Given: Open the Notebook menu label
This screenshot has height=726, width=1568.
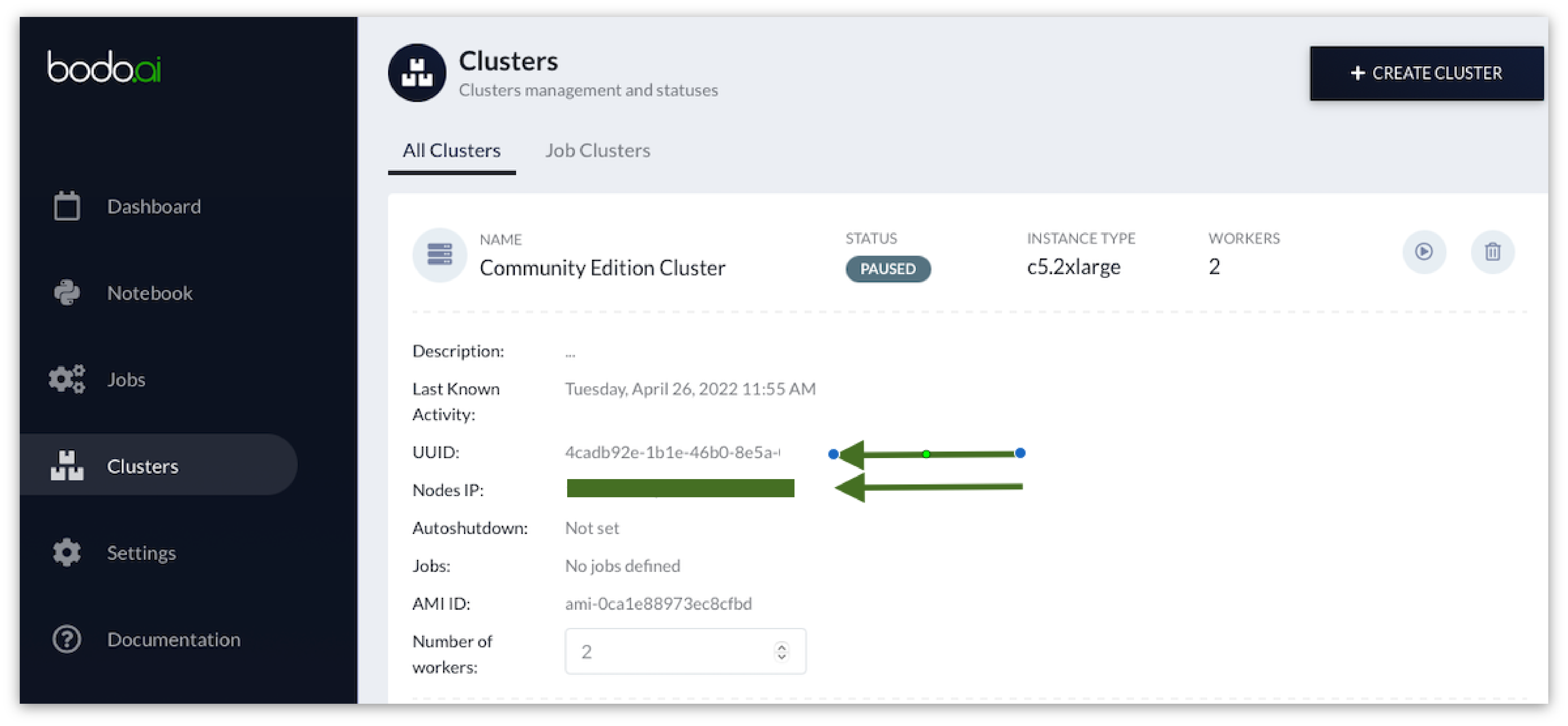Looking at the screenshot, I should point(150,293).
